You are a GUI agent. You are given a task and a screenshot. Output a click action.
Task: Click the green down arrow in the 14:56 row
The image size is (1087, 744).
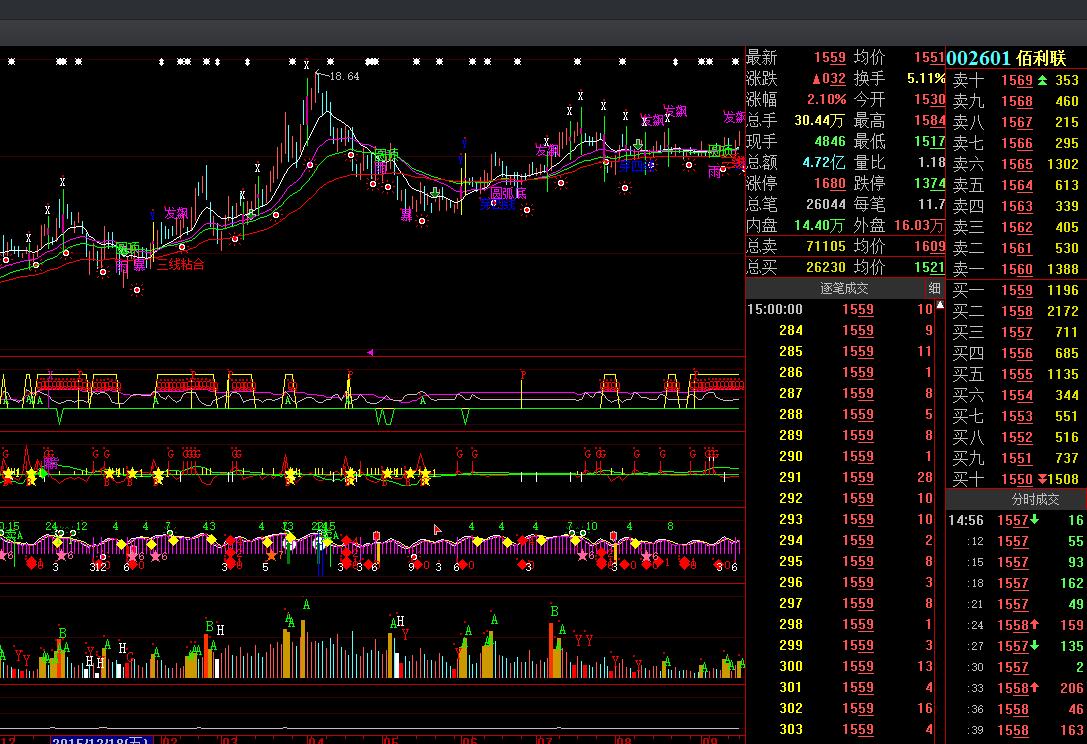1034,519
